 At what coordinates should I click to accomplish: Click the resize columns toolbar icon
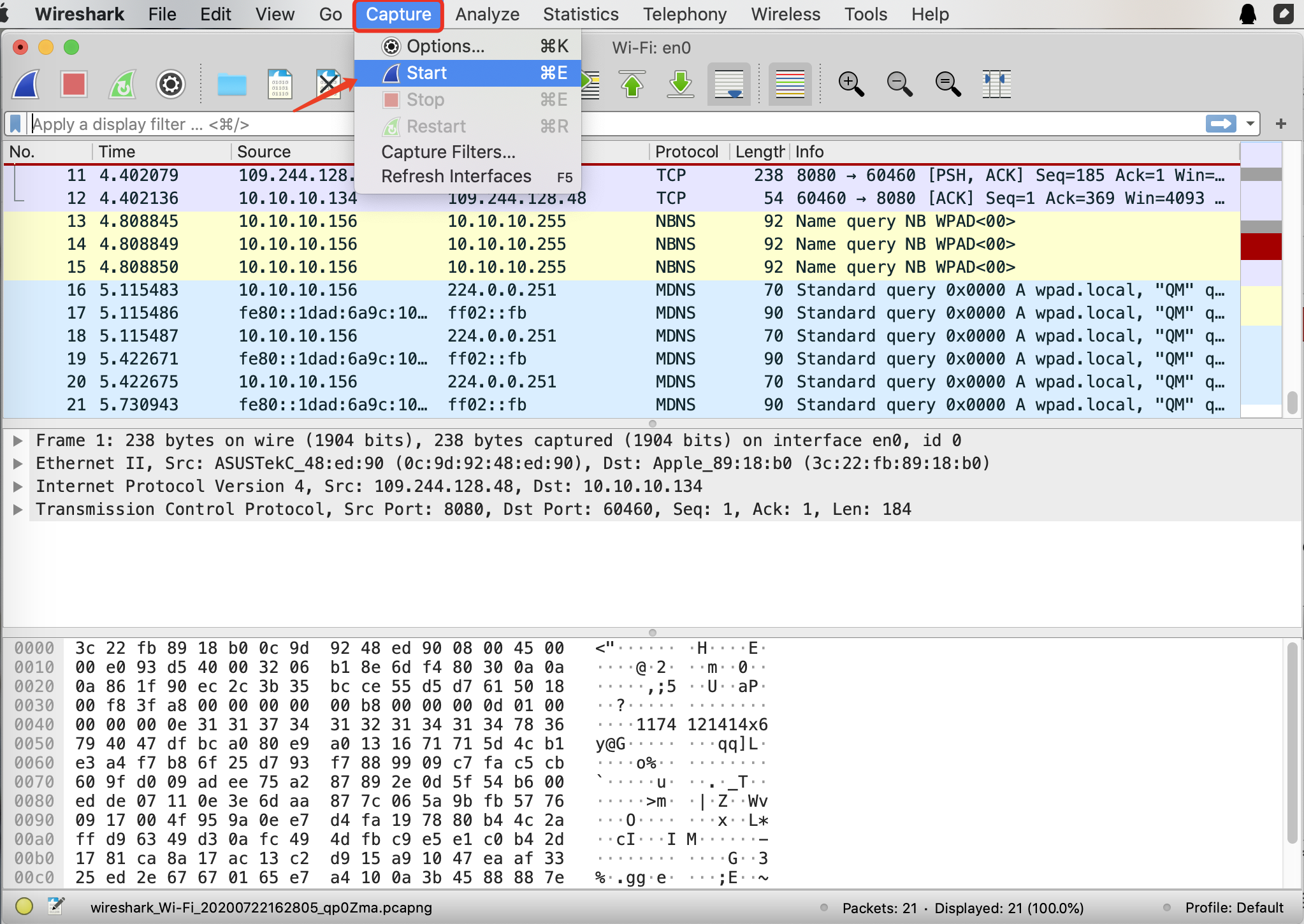click(x=996, y=84)
